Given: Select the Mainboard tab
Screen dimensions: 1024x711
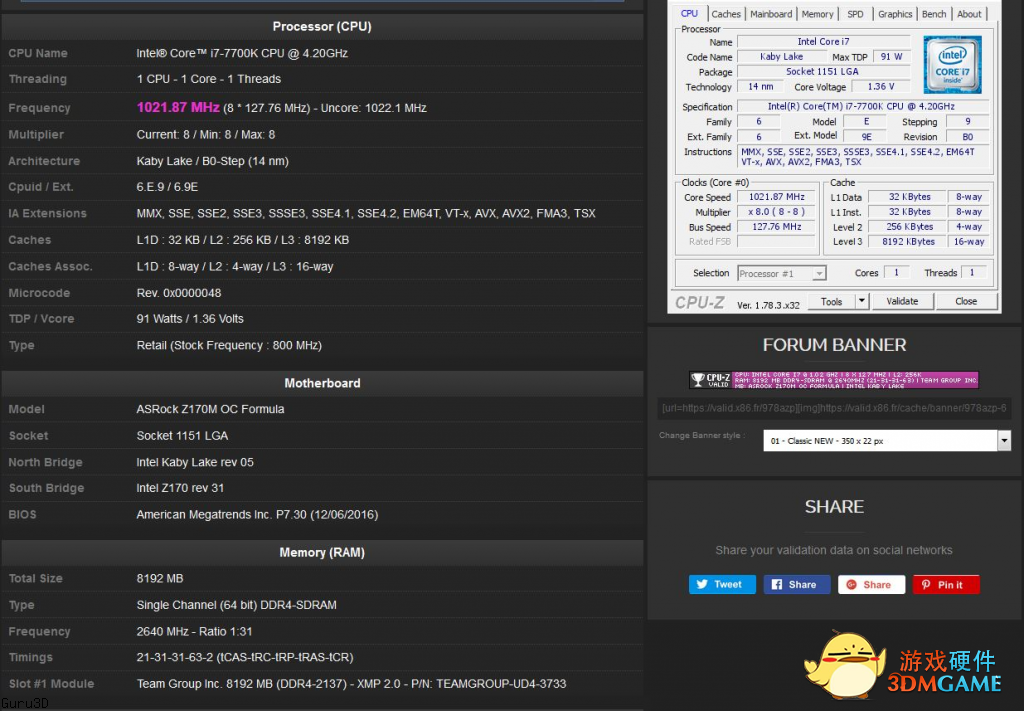Looking at the screenshot, I should point(771,14).
